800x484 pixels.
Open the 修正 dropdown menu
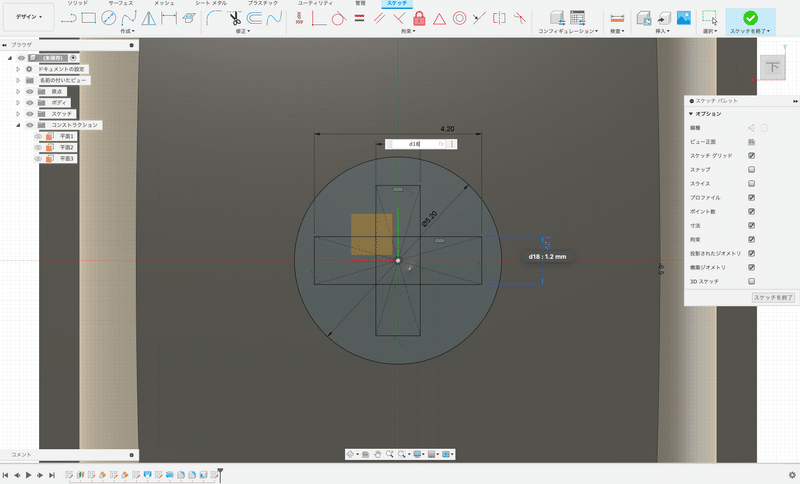pyautogui.click(x=242, y=31)
